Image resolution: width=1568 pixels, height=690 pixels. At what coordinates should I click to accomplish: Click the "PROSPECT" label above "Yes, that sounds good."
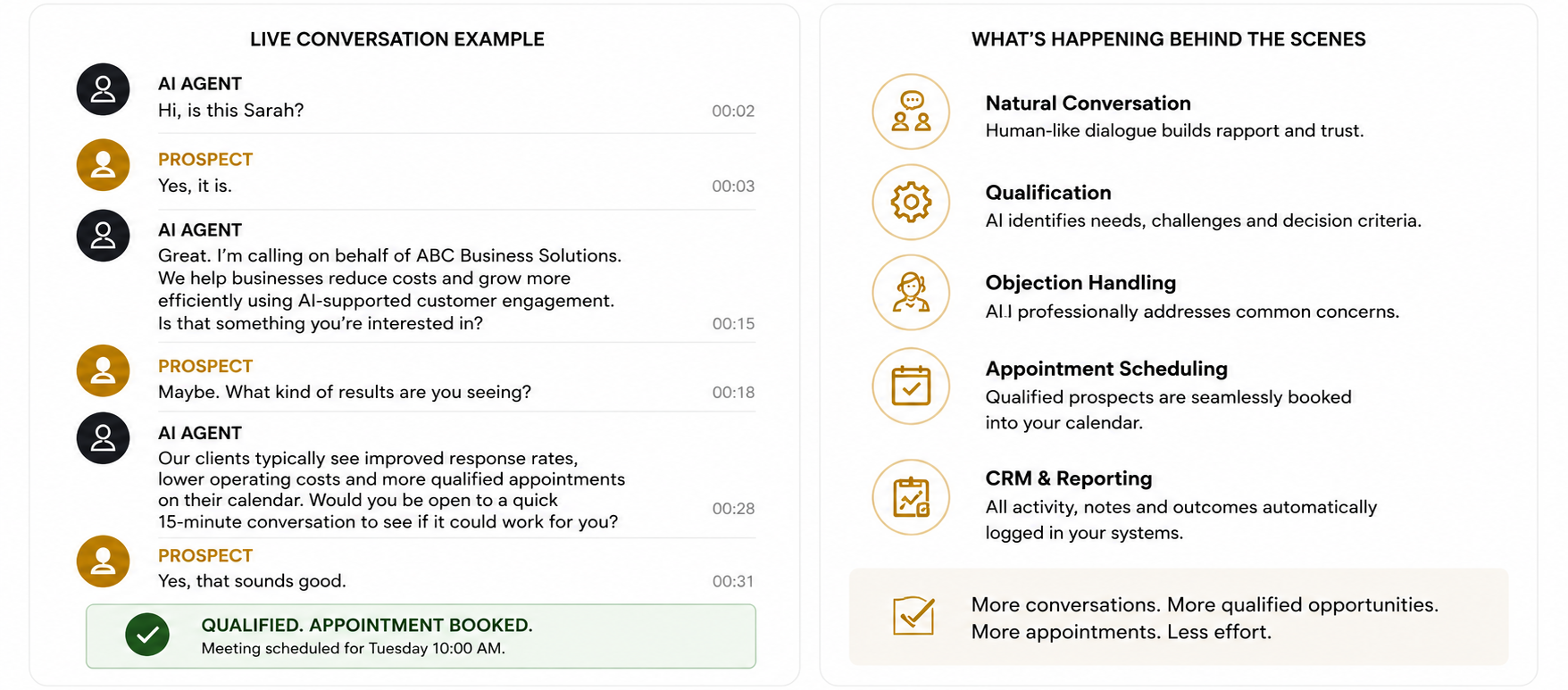[205, 556]
